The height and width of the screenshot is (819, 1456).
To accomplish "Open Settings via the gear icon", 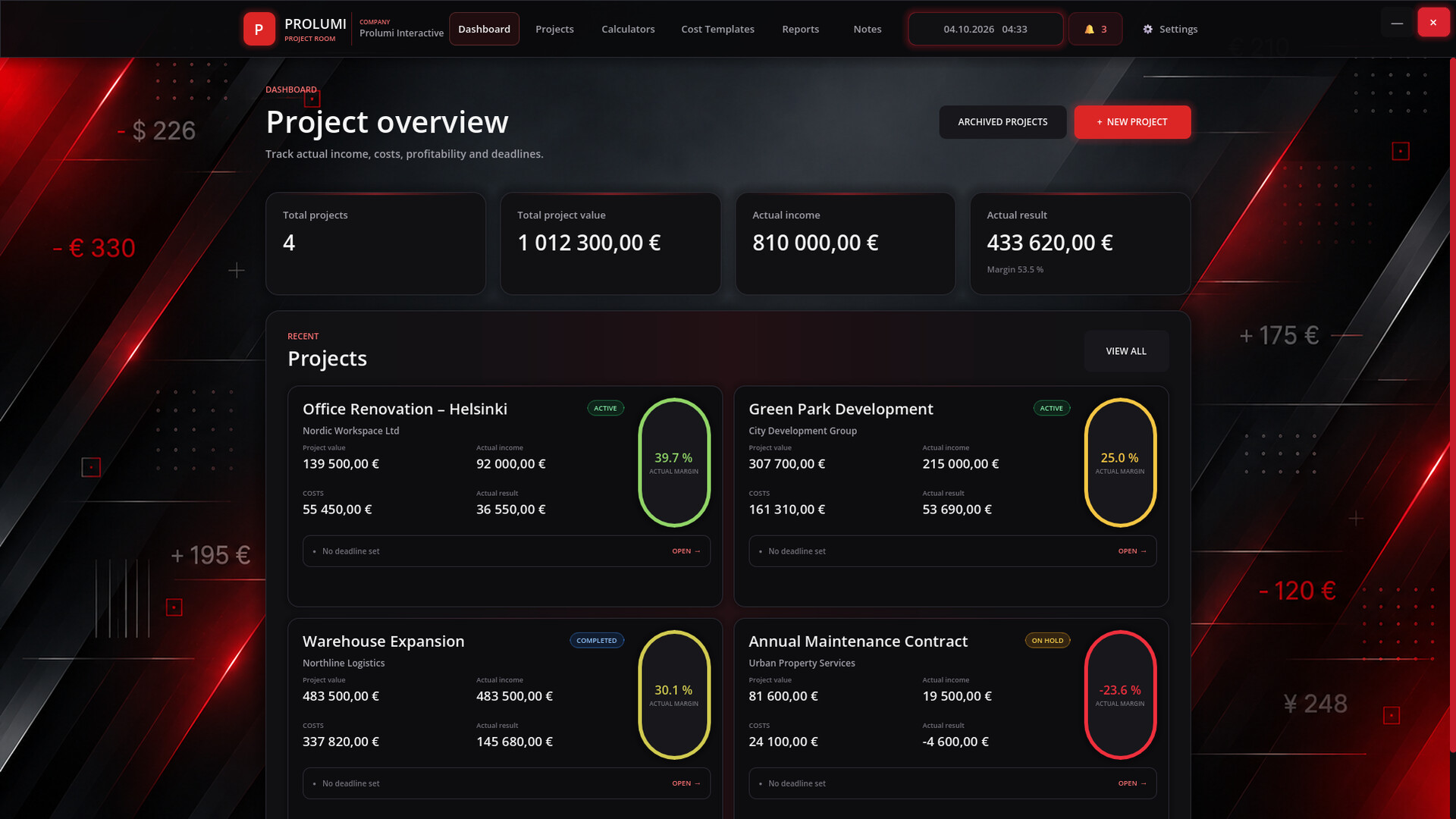I will click(1147, 29).
